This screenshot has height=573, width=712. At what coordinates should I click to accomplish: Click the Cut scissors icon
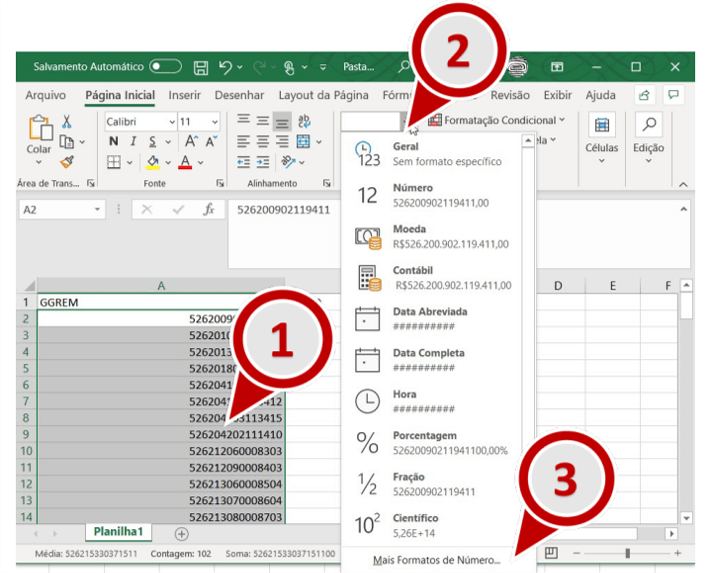click(x=67, y=121)
